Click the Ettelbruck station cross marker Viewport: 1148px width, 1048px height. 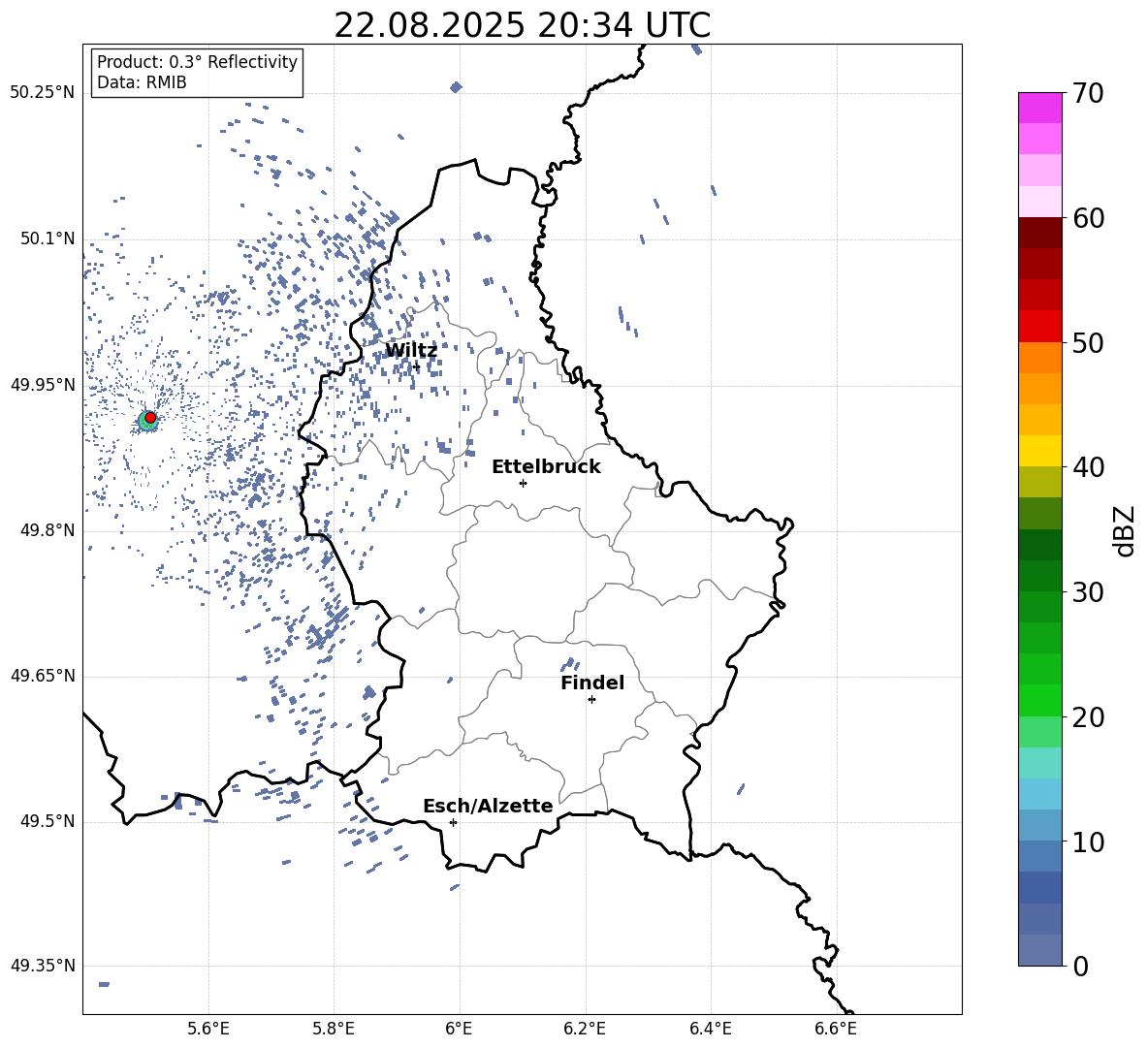point(523,483)
